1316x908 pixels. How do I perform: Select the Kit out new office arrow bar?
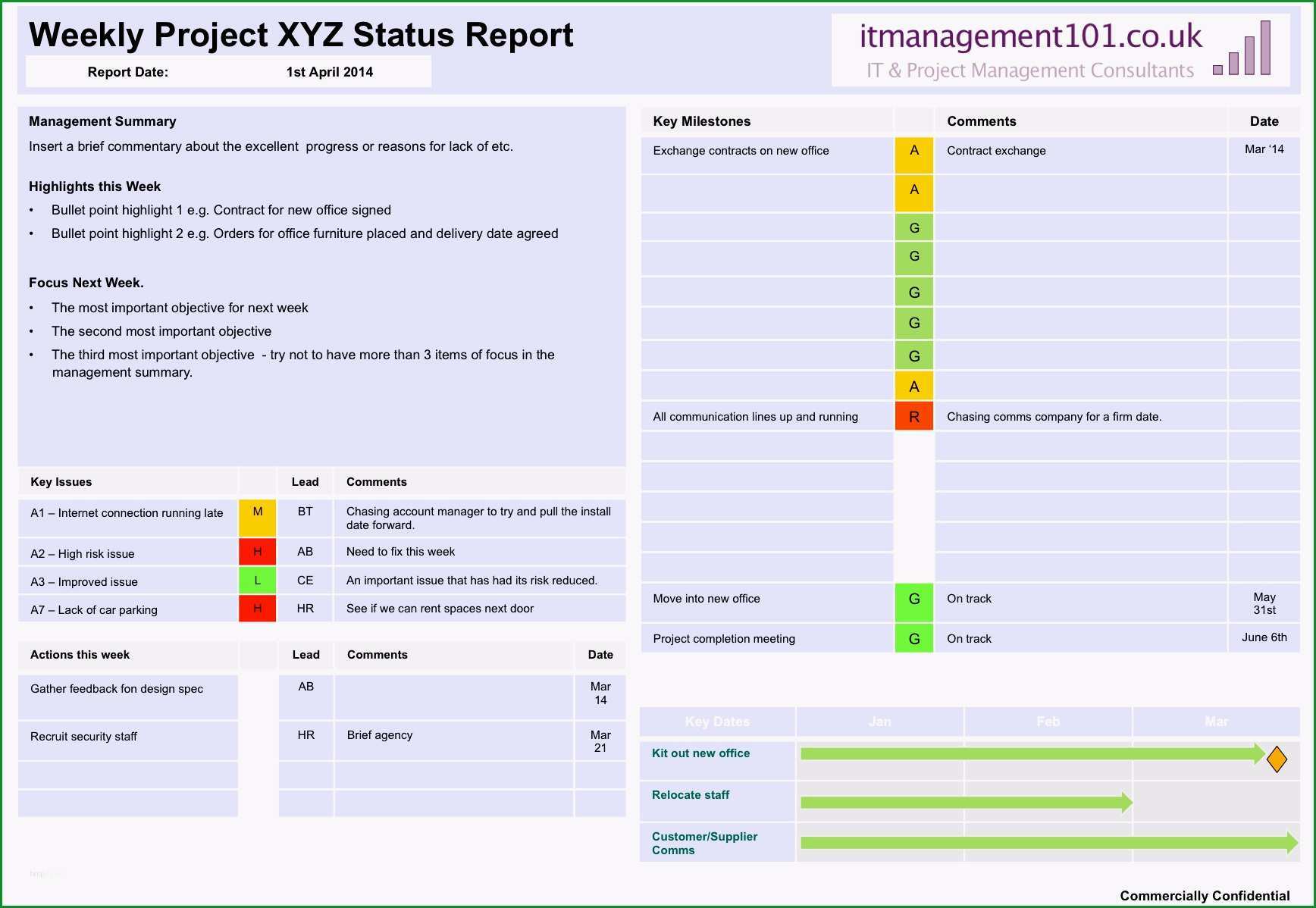[1032, 753]
